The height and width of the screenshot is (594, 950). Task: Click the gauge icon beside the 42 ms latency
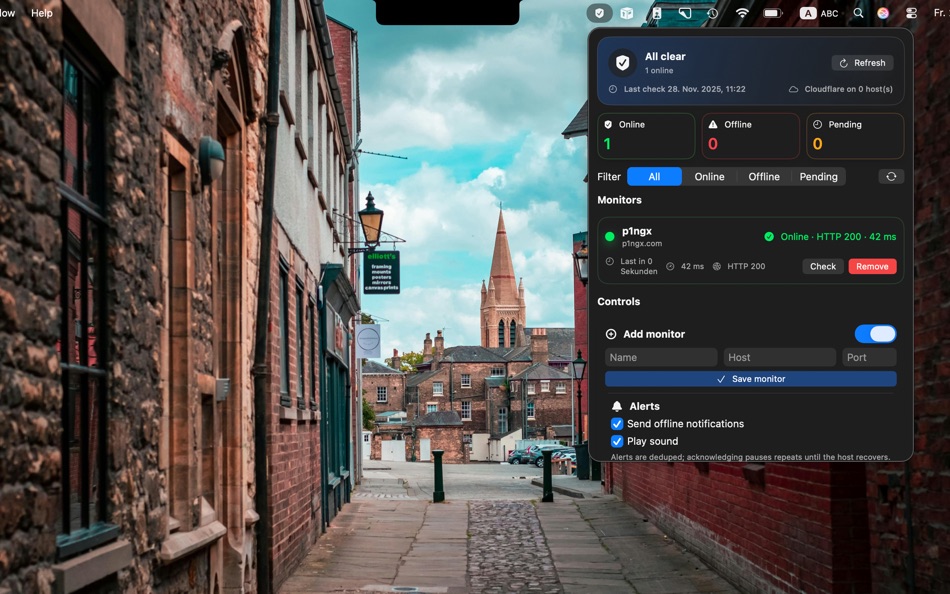click(670, 266)
